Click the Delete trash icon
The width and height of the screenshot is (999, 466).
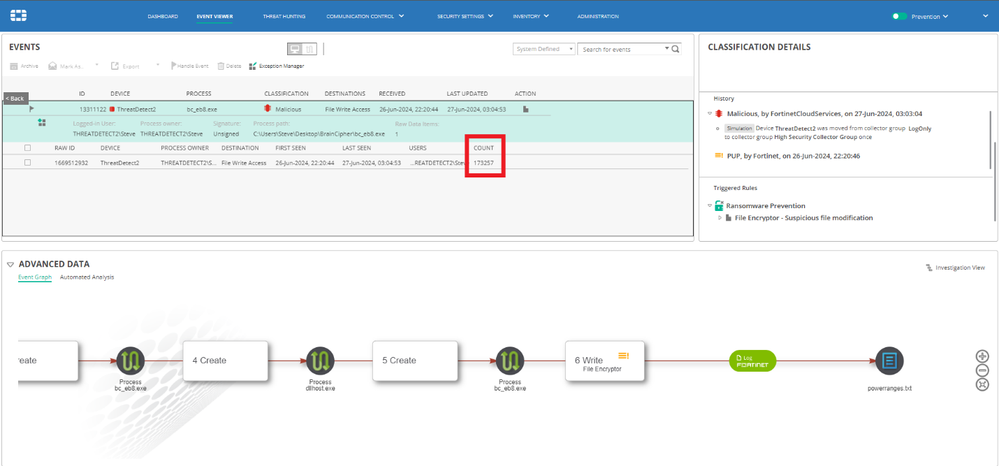[221, 66]
